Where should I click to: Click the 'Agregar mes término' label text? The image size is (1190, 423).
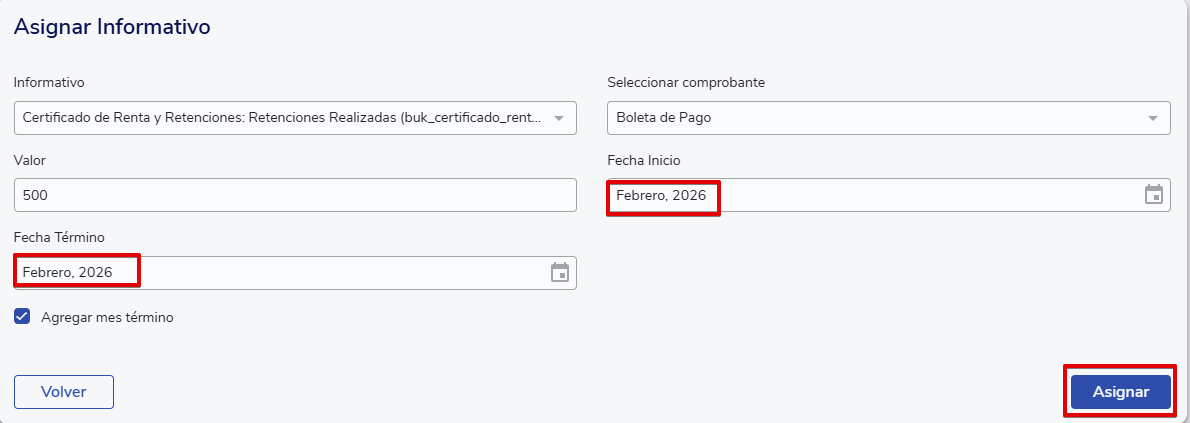click(108, 317)
